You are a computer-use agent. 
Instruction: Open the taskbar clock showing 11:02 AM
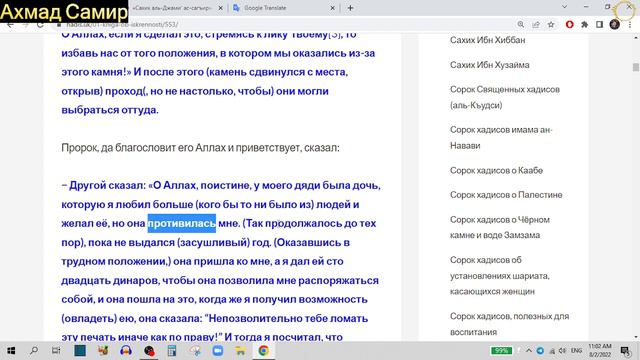tap(600, 351)
